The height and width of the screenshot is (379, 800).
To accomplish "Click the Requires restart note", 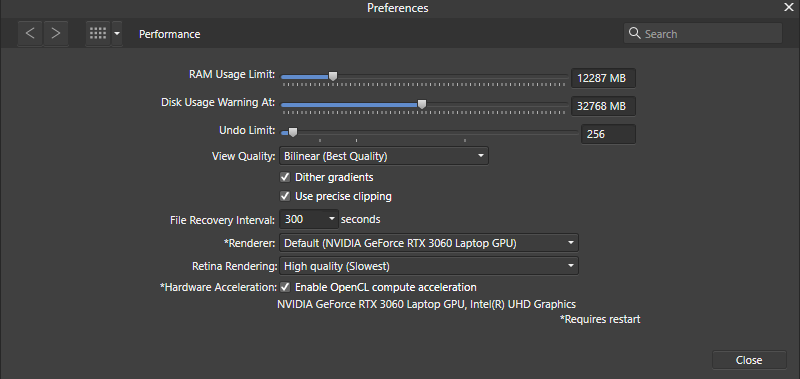I will tap(600, 320).
